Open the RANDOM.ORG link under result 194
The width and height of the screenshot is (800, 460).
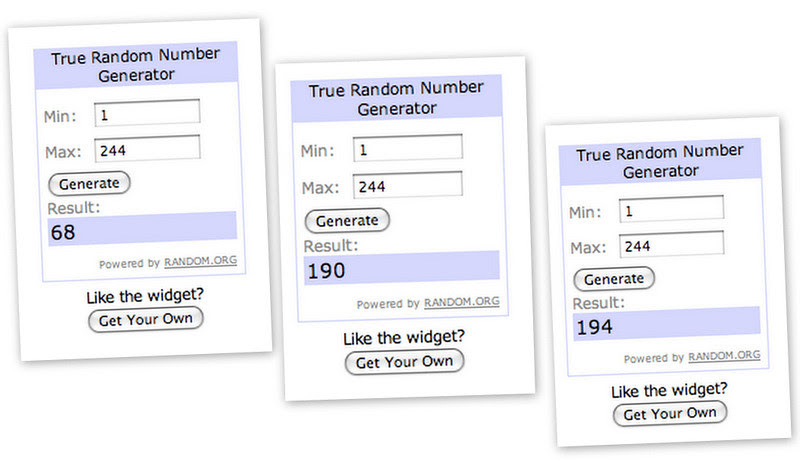pyautogui.click(x=724, y=356)
